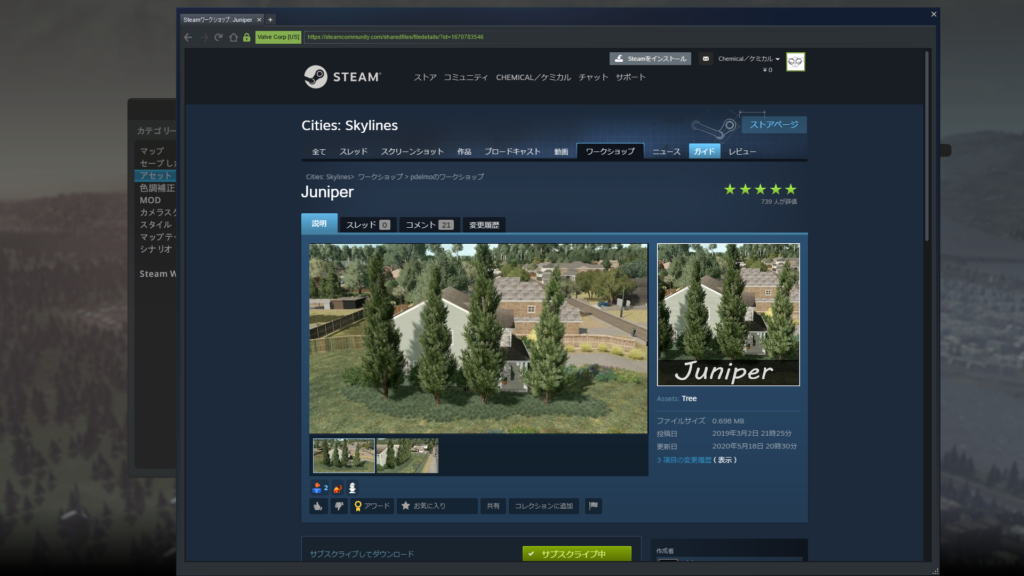The image size is (1024, 576).
Task: Select the second preview thumbnail
Action: [x=407, y=455]
